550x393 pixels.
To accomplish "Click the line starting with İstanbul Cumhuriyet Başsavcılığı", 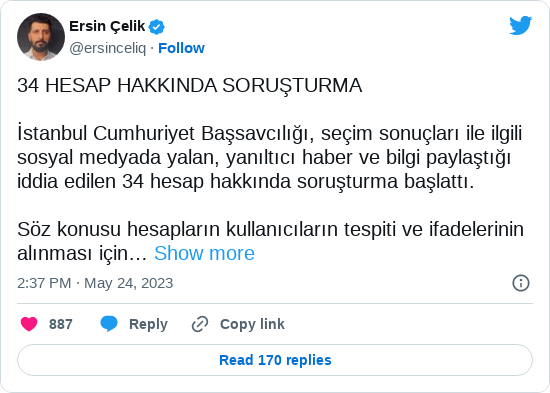I will pyautogui.click(x=269, y=134).
